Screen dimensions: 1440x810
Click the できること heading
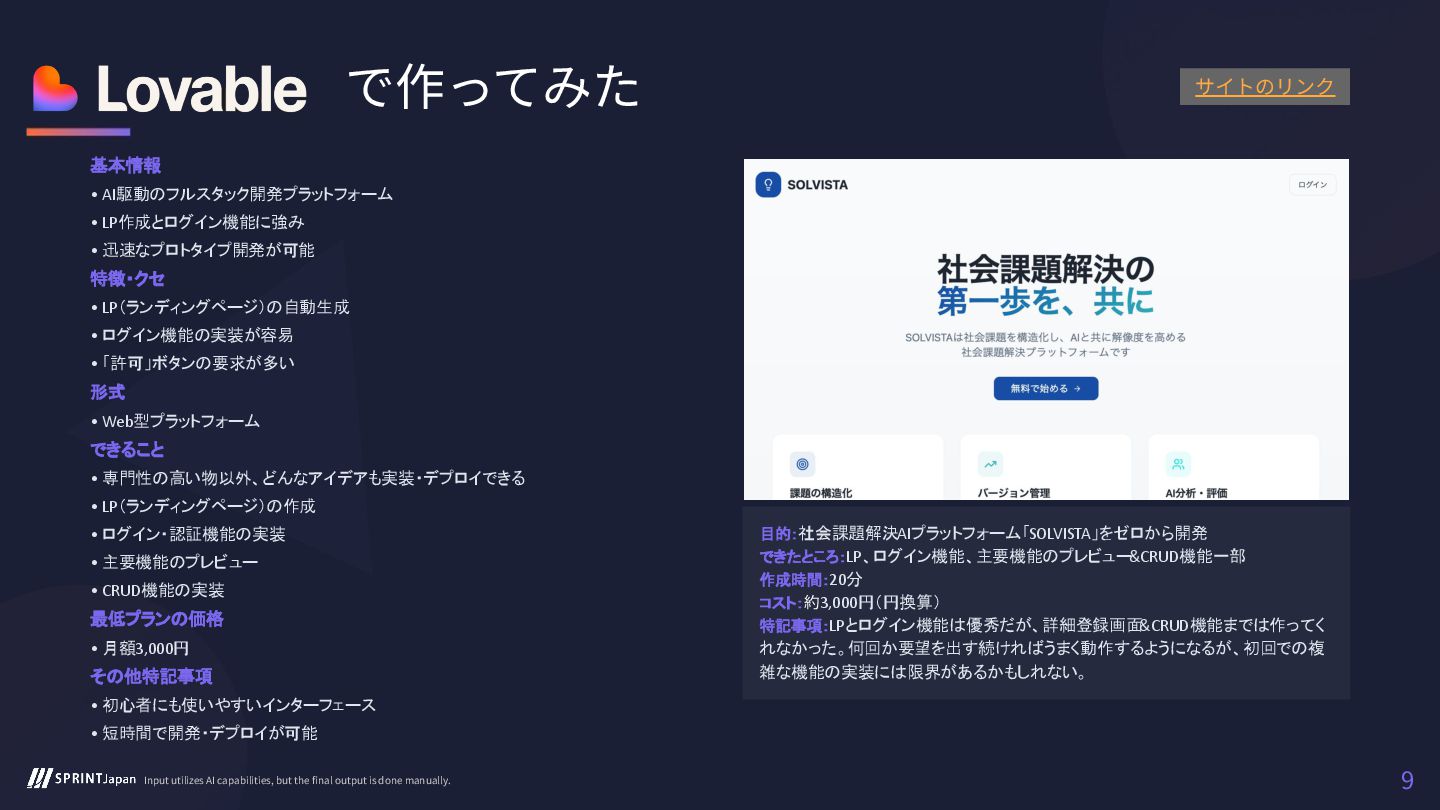coord(127,449)
